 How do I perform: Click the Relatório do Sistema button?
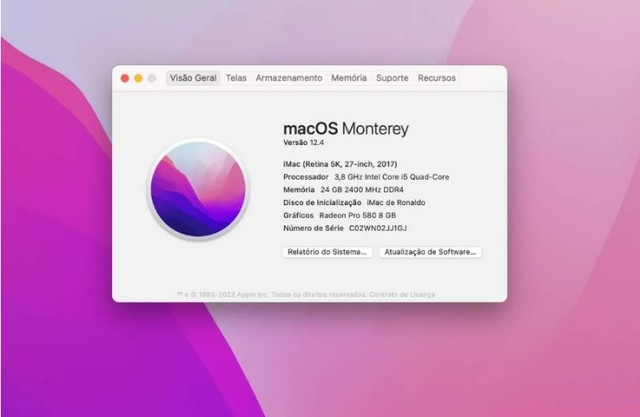click(x=327, y=252)
